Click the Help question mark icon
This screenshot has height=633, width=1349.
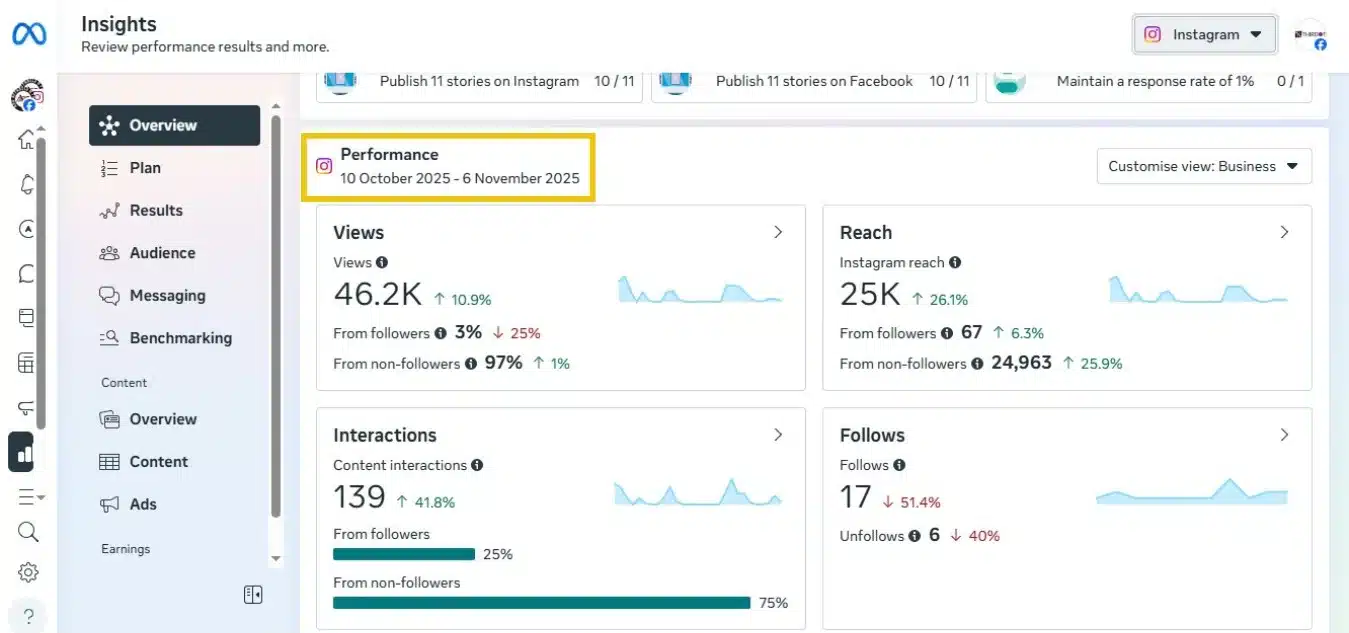tap(28, 615)
